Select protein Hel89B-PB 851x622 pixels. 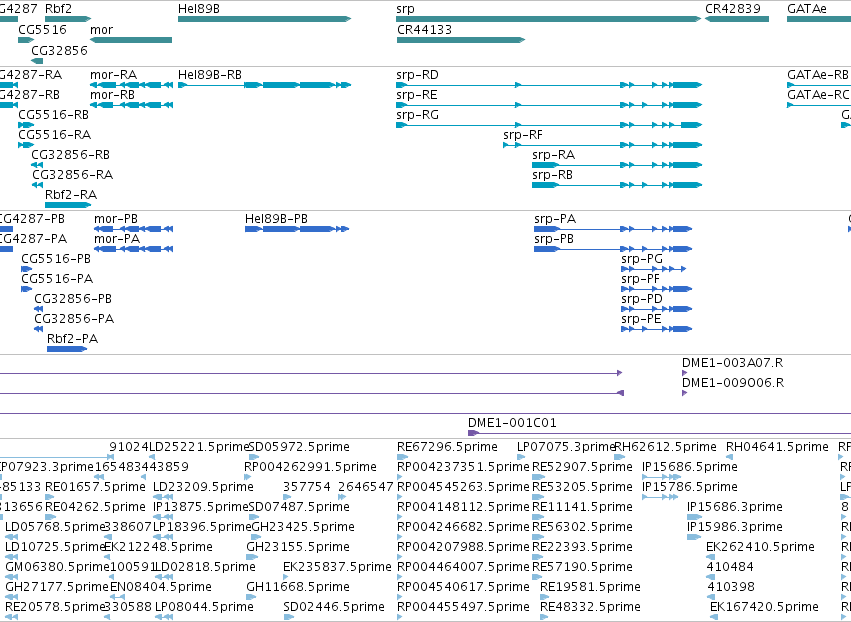[297, 229]
